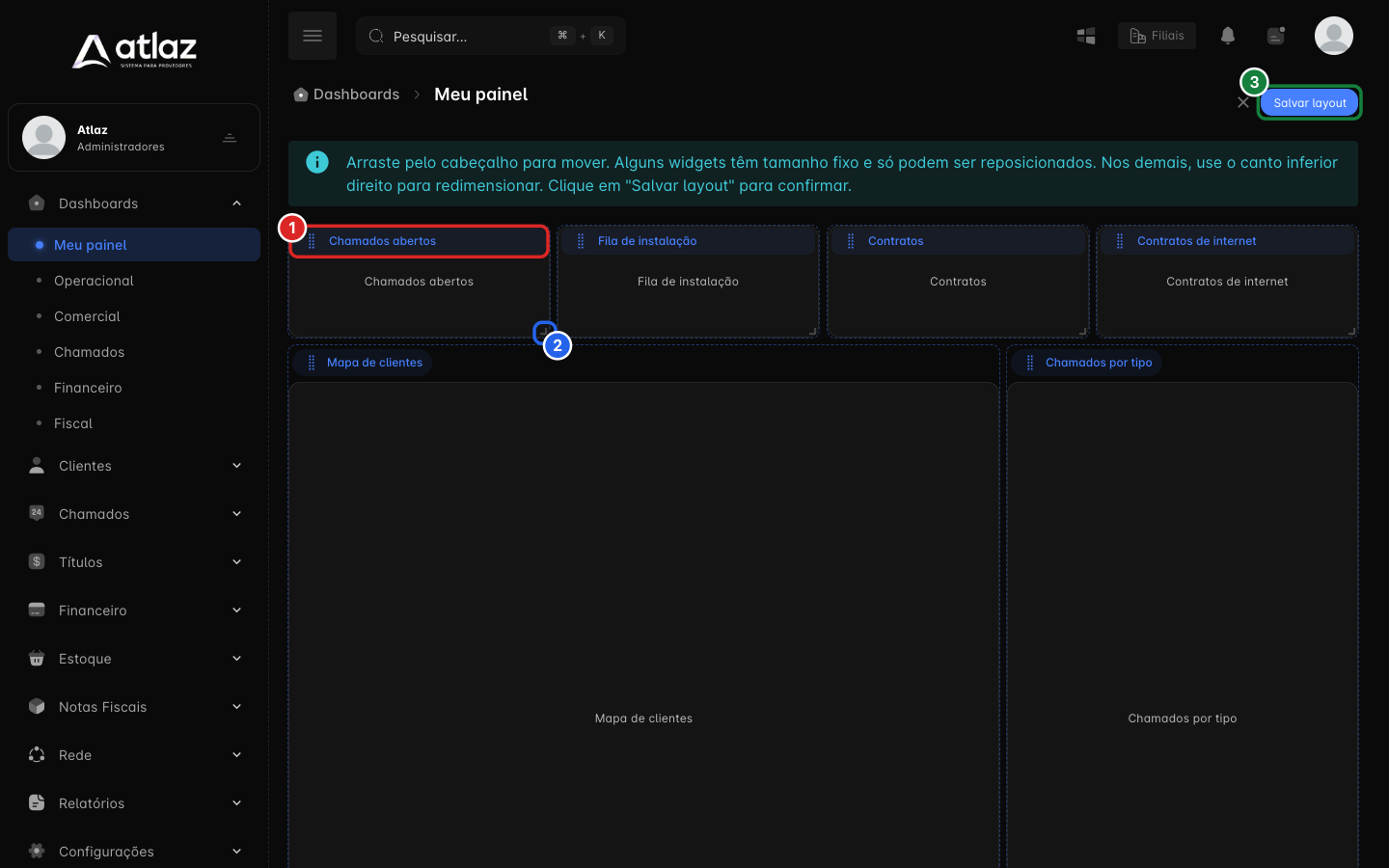Collapse the Dashboards menu chevron

pyautogui.click(x=236, y=203)
